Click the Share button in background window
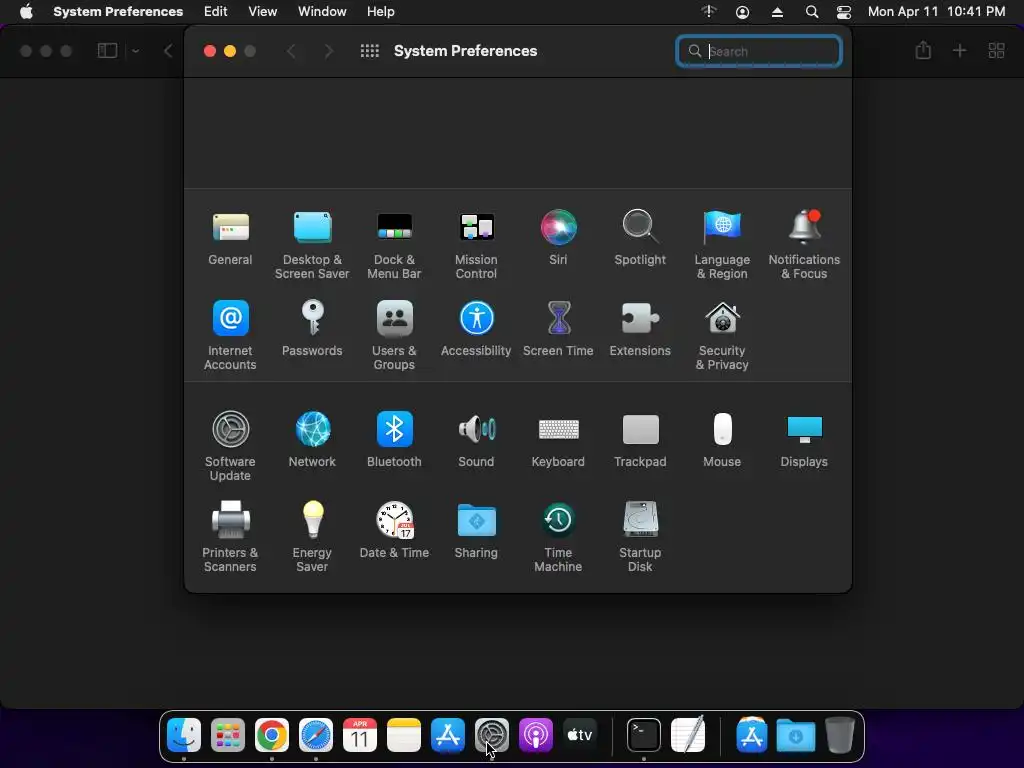Image resolution: width=1024 pixels, height=768 pixels. (923, 50)
